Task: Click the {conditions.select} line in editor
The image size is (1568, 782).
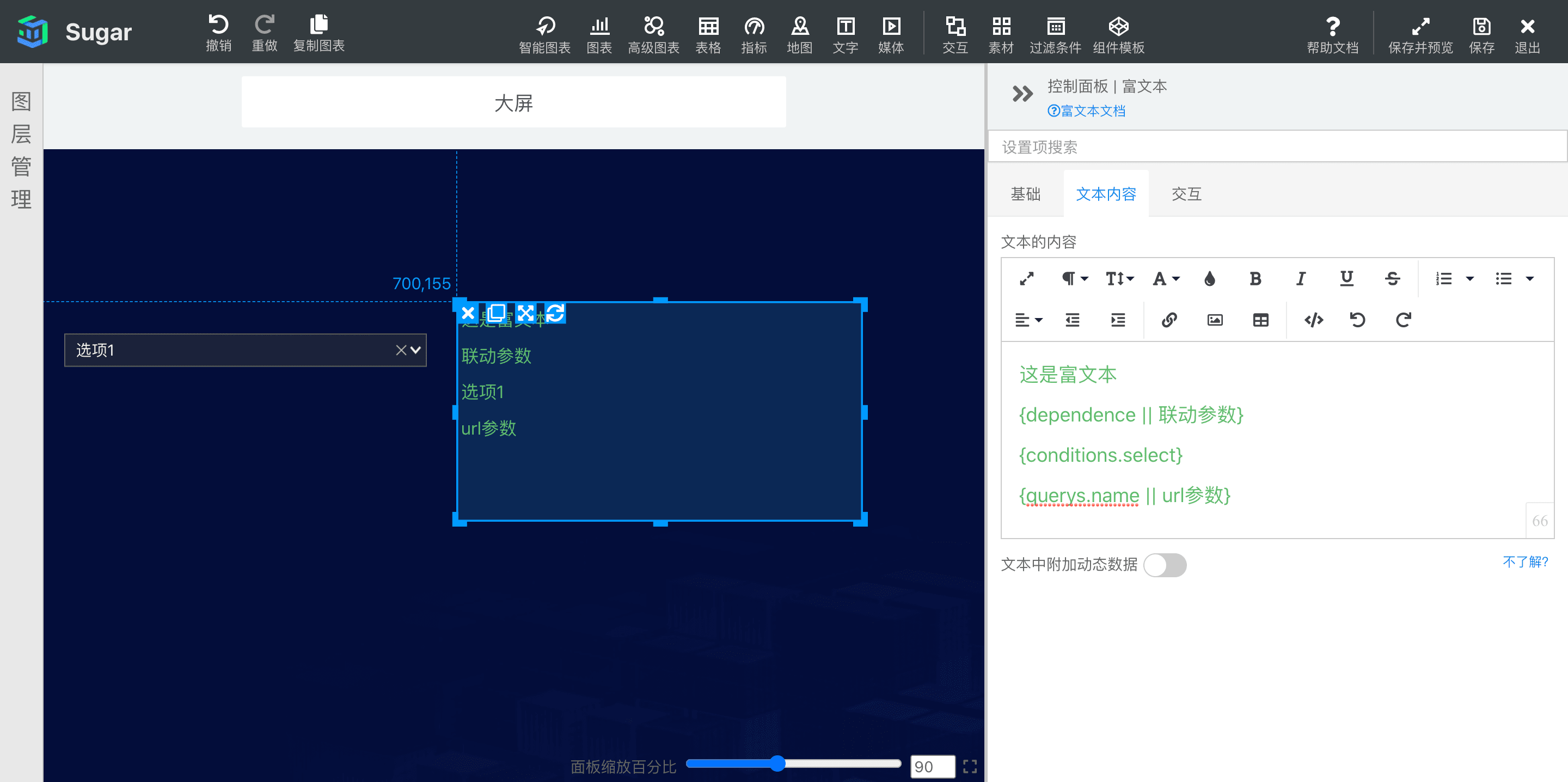Action: coord(1100,455)
